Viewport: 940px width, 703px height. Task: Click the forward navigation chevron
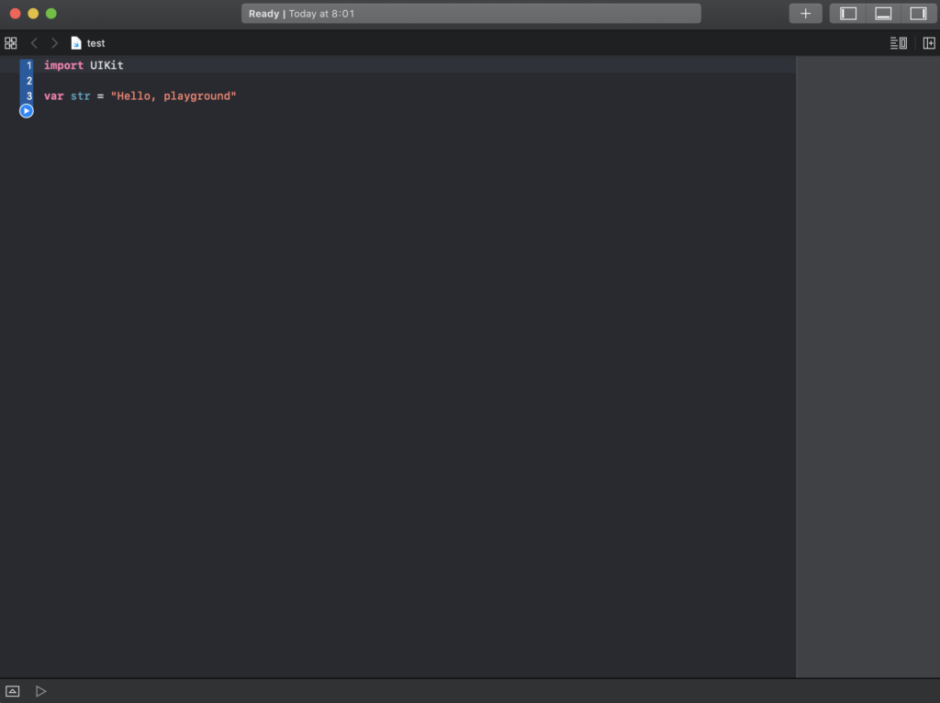(54, 43)
